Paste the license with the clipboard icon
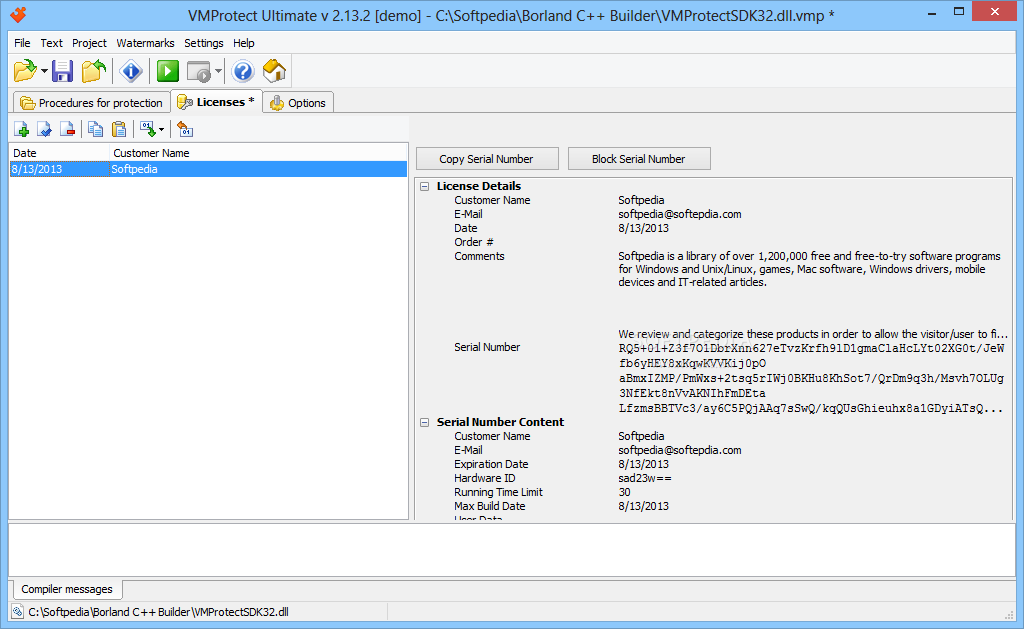 (119, 129)
